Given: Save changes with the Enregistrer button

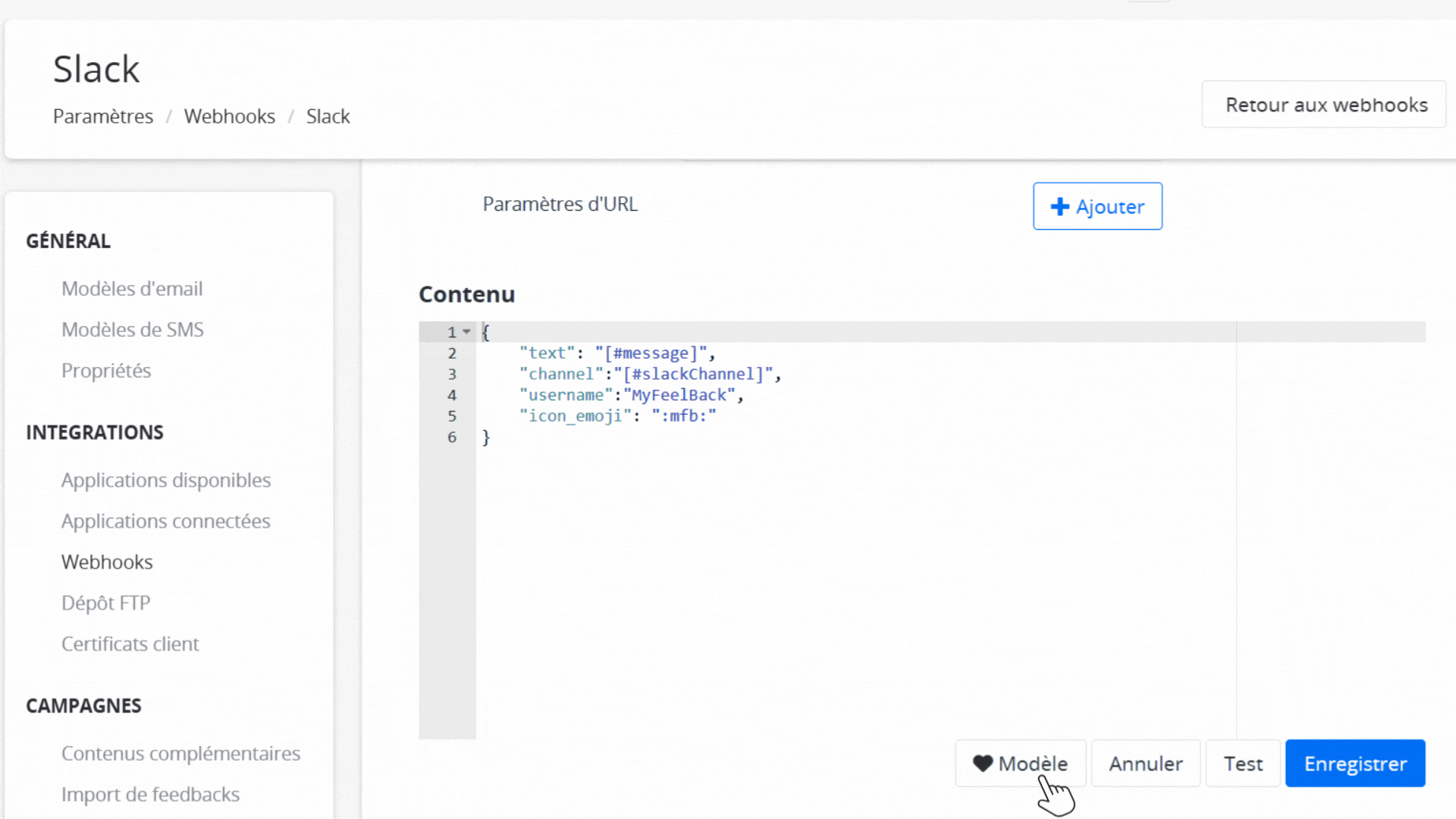Looking at the screenshot, I should point(1354,763).
